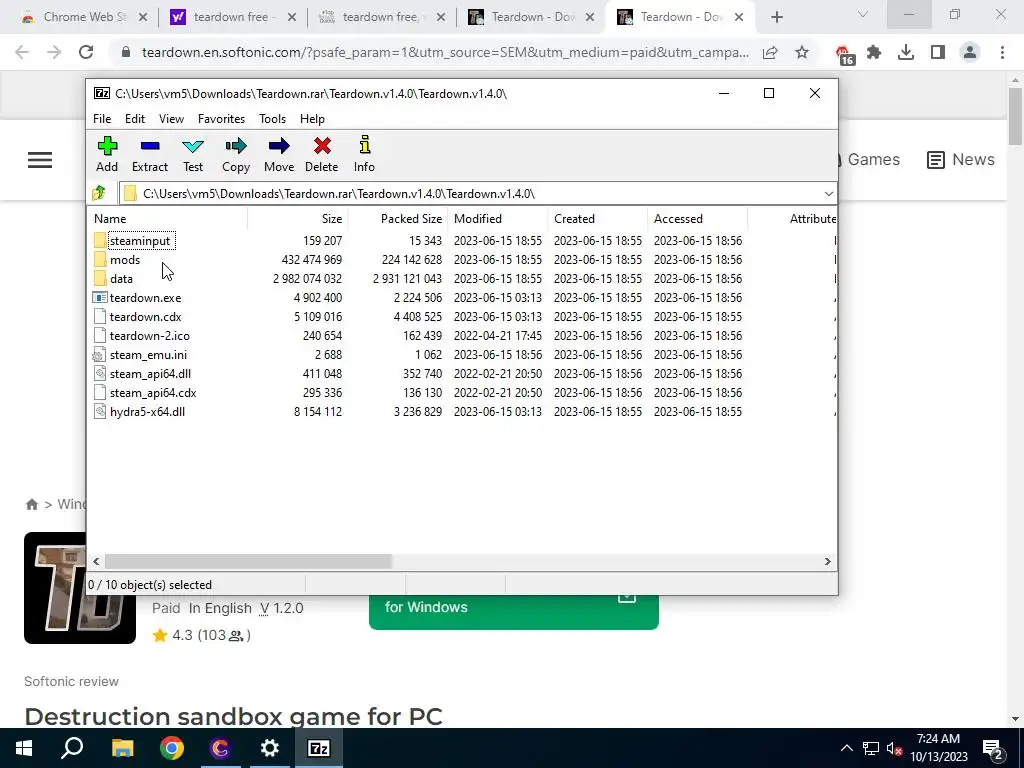Open Chrome downloads icon
The image size is (1024, 768).
pyautogui.click(x=906, y=52)
